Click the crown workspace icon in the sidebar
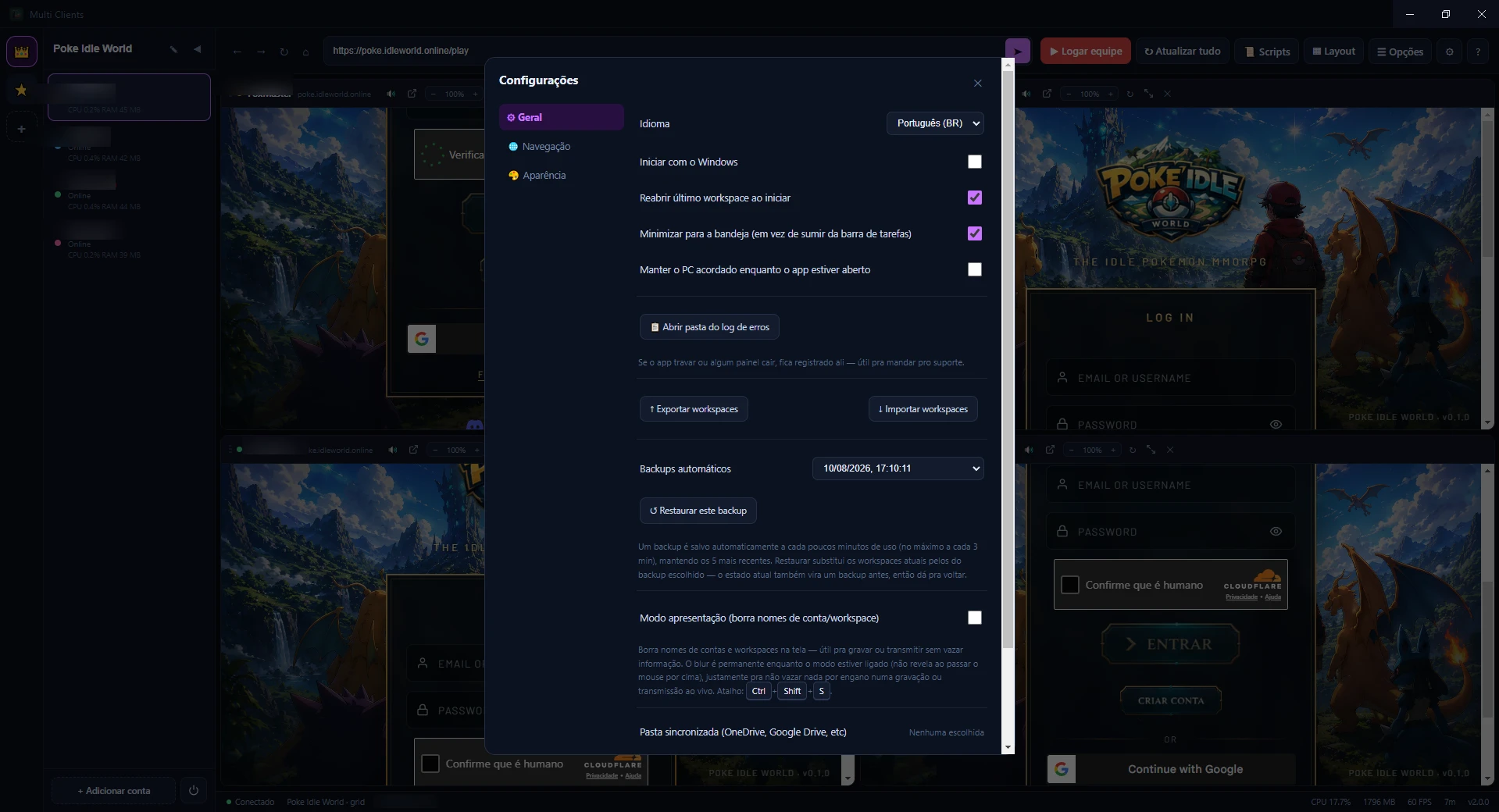Image resolution: width=1499 pixels, height=812 pixels. 22,52
